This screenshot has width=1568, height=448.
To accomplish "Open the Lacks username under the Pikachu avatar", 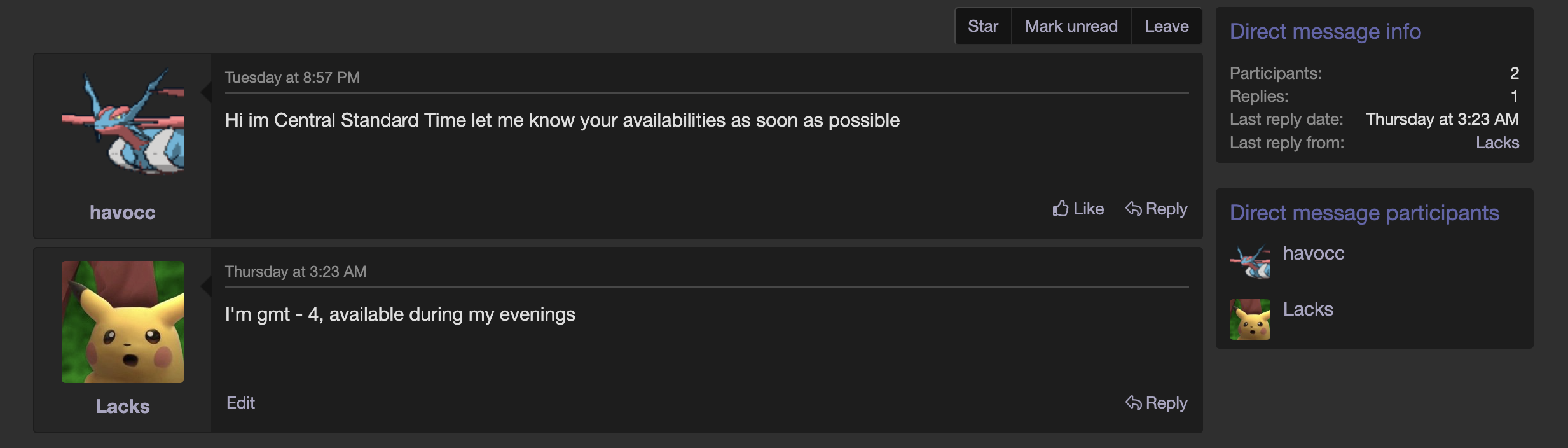I will pos(123,407).
